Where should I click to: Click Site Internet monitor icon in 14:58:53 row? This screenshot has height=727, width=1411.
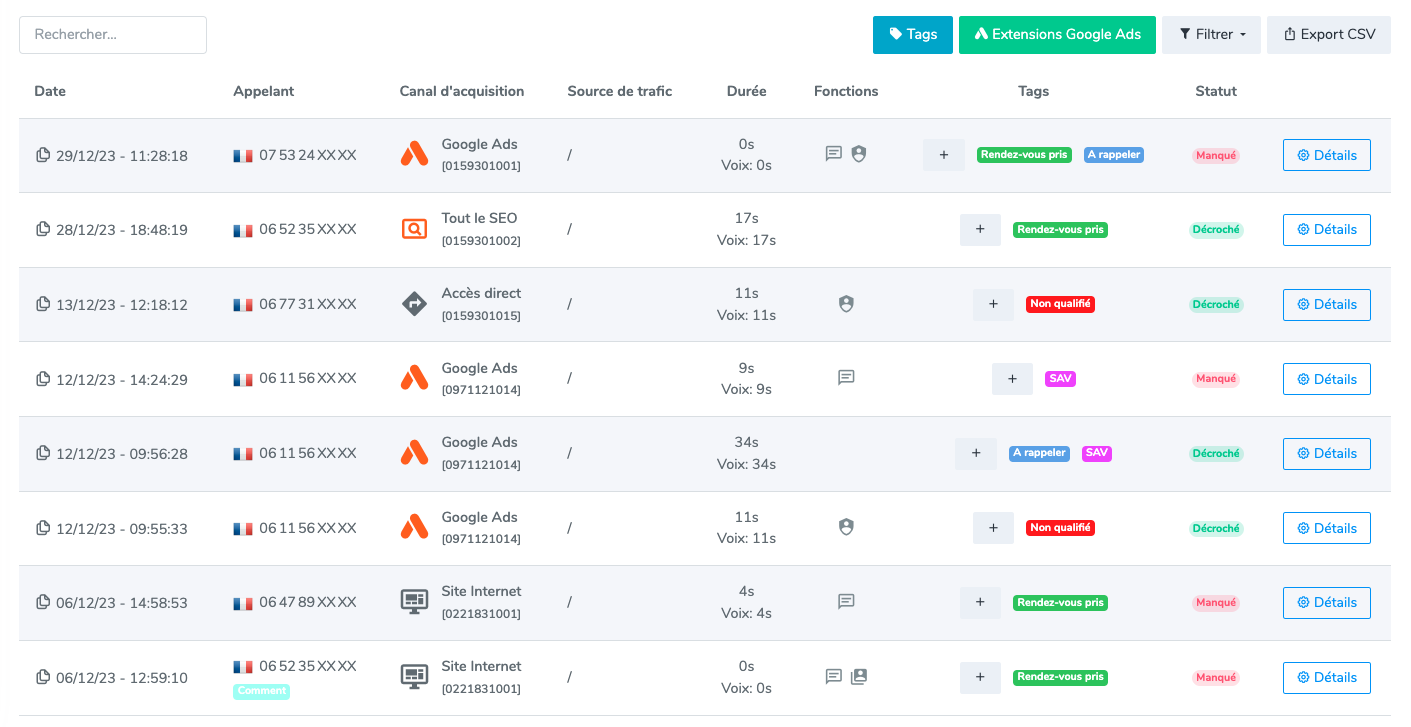(414, 602)
